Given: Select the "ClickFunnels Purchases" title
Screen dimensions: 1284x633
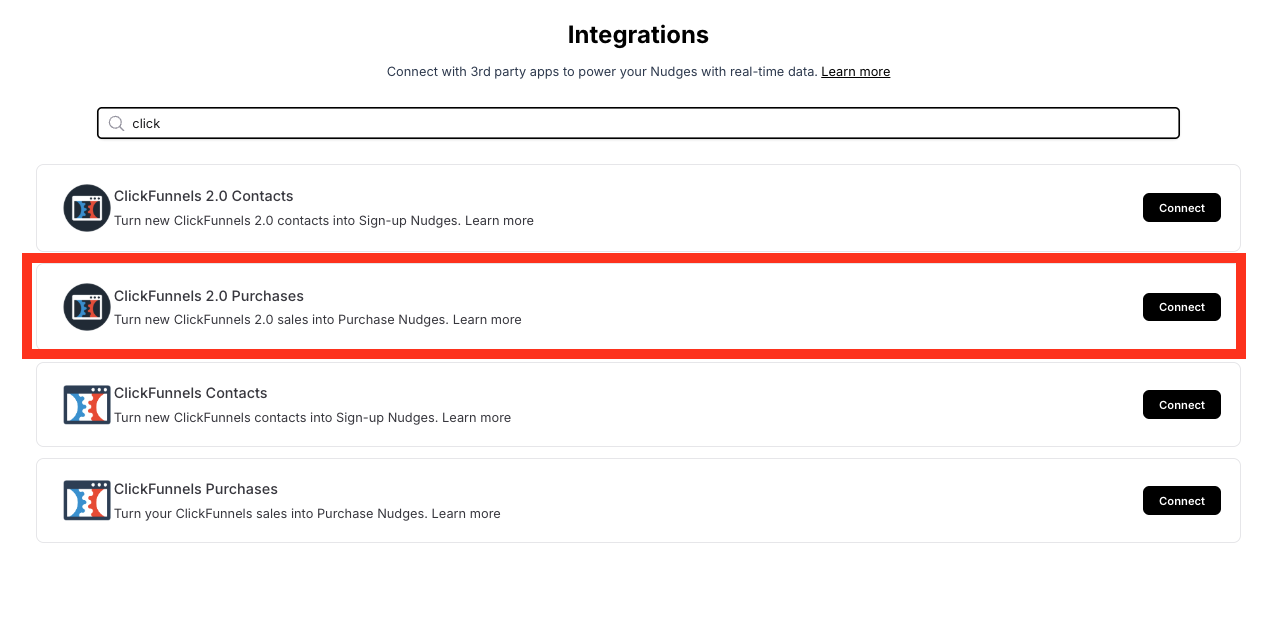Looking at the screenshot, I should point(196,489).
